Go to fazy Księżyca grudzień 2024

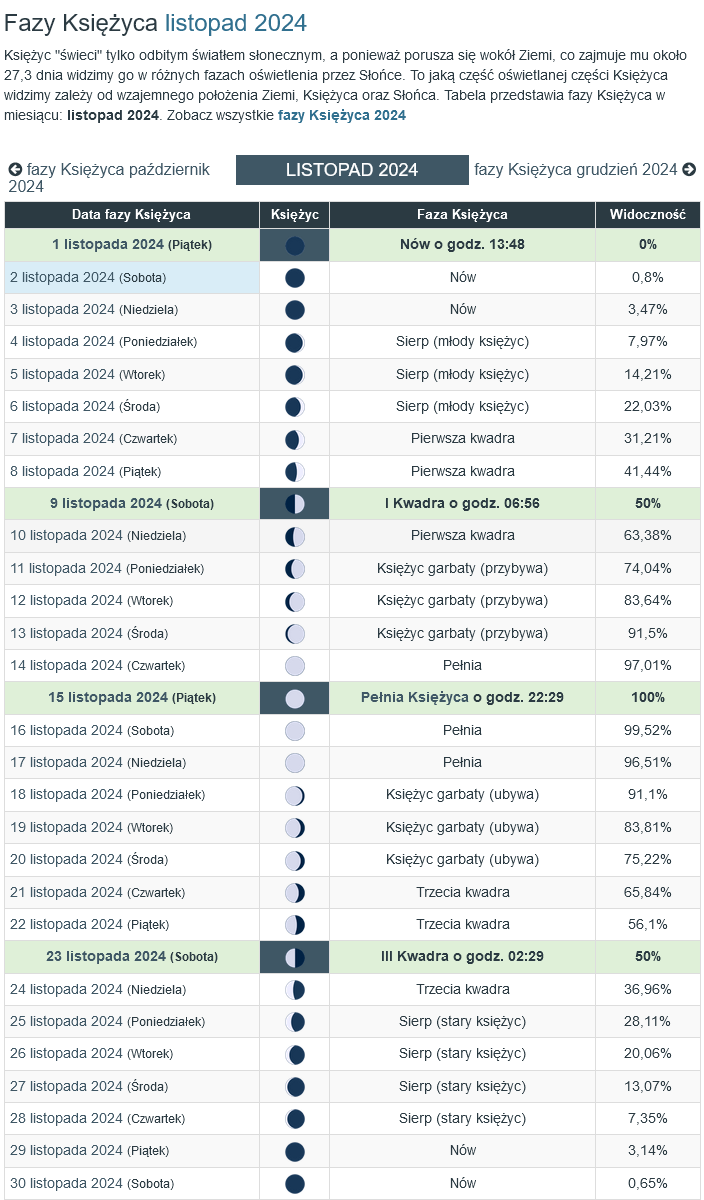(x=575, y=170)
